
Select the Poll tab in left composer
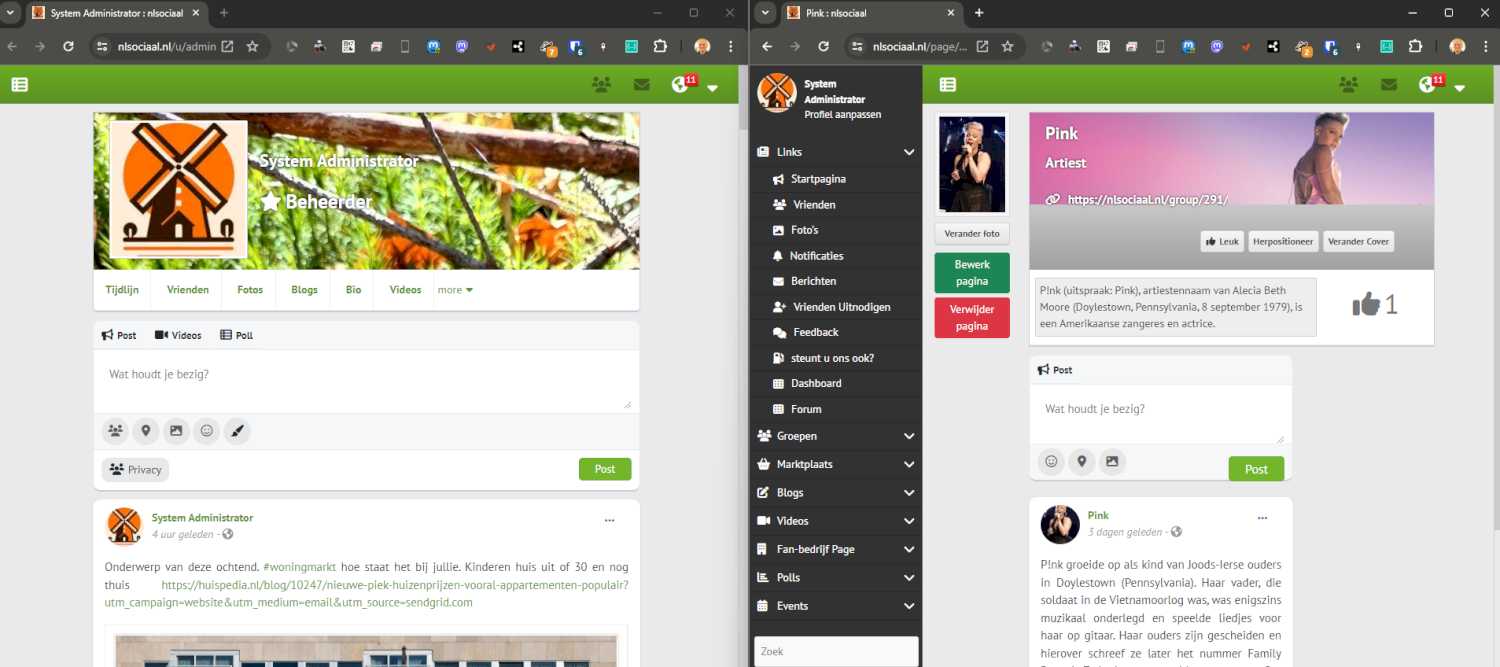point(237,335)
